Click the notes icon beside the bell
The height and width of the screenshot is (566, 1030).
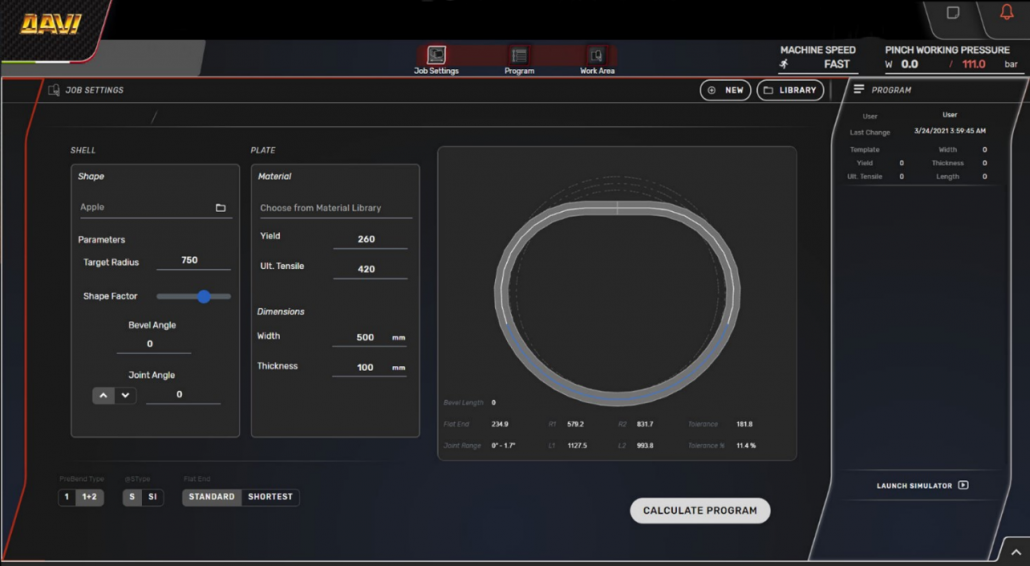[x=953, y=13]
